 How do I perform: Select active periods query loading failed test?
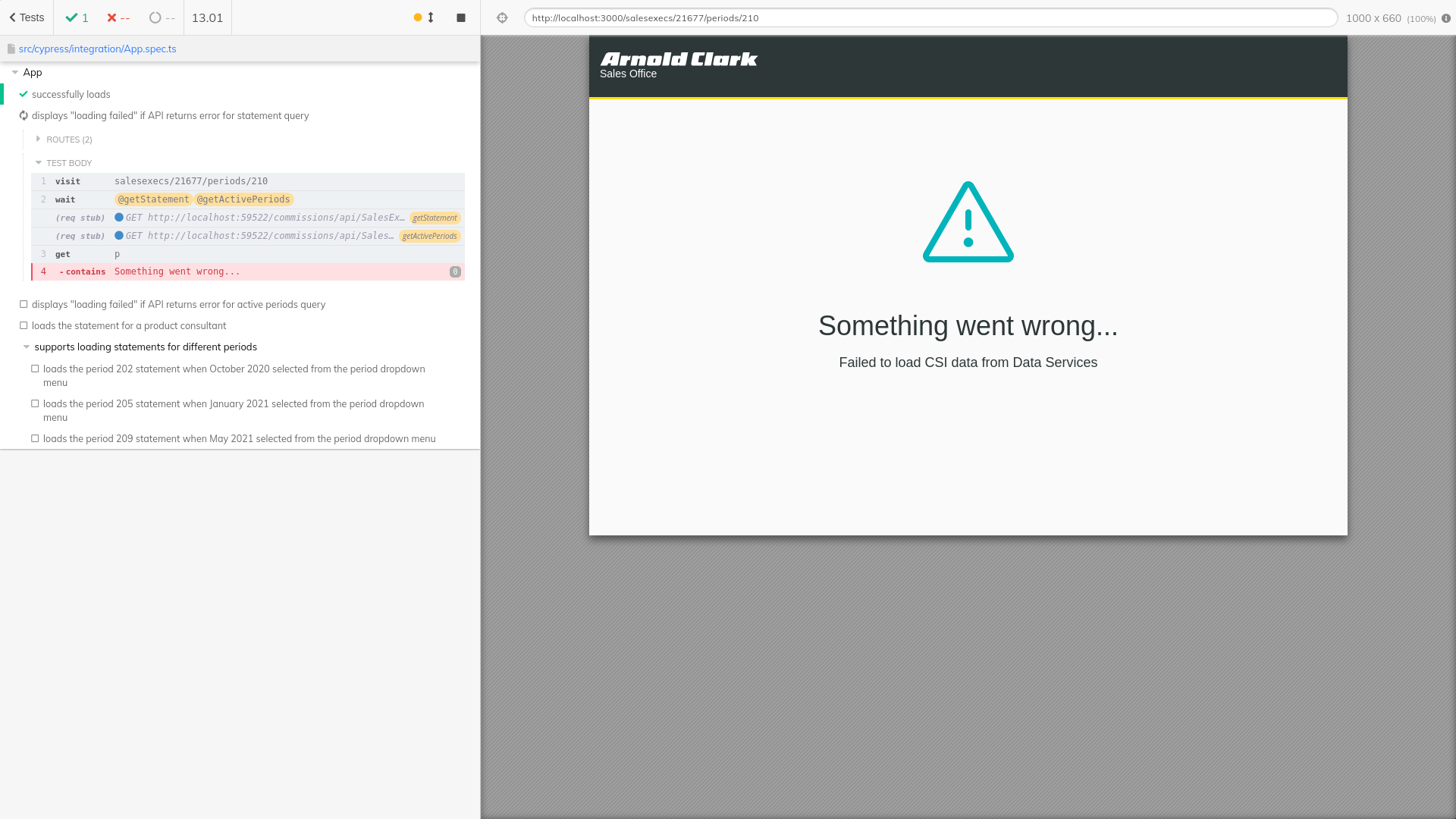pyautogui.click(x=178, y=304)
